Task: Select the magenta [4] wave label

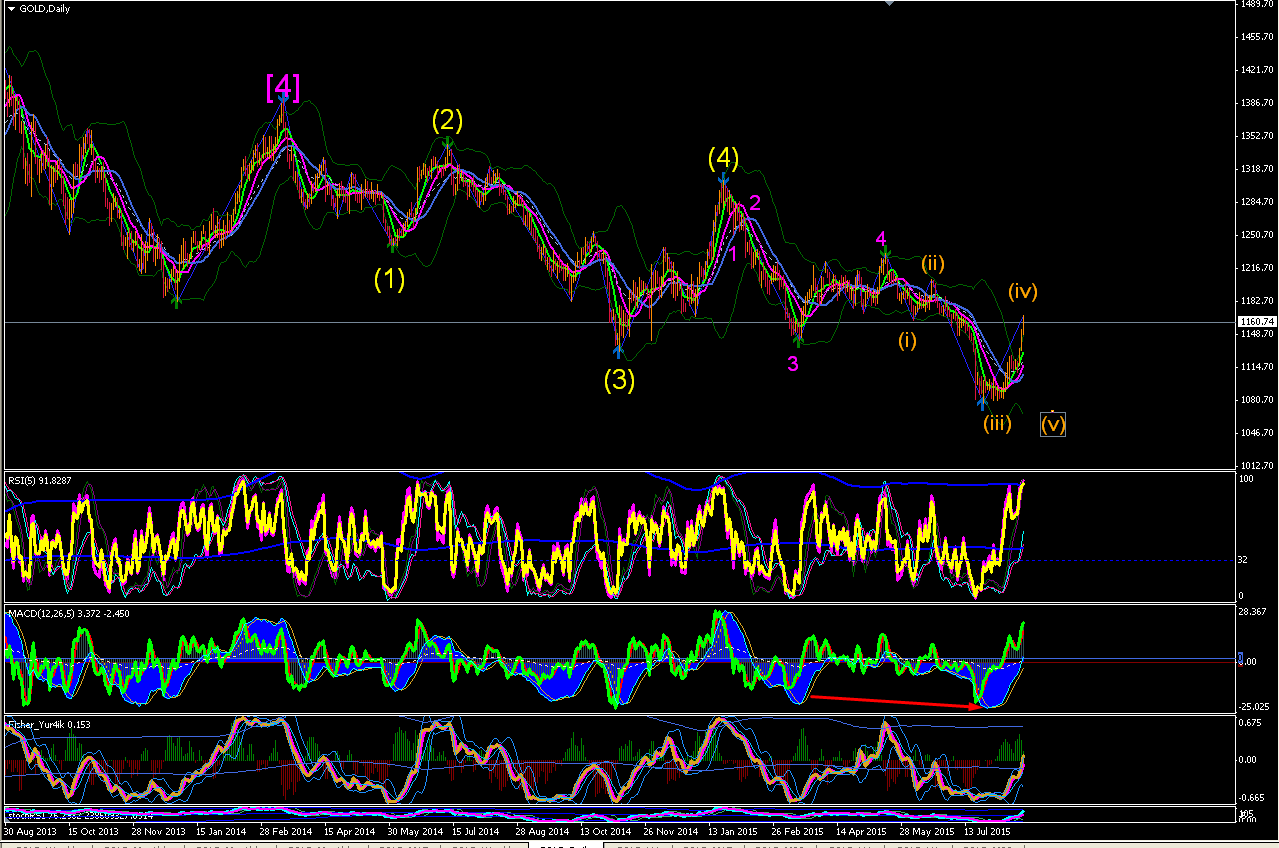Action: click(283, 86)
